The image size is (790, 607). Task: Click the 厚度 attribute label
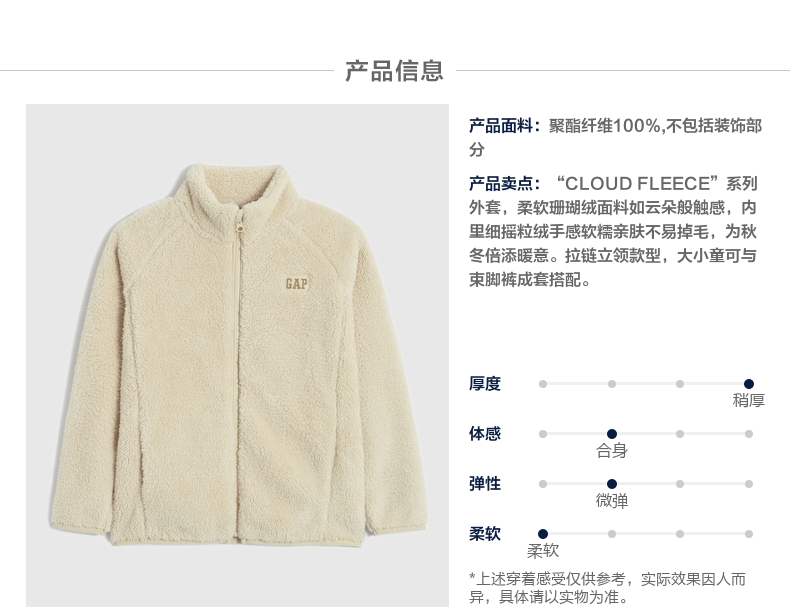pos(485,383)
